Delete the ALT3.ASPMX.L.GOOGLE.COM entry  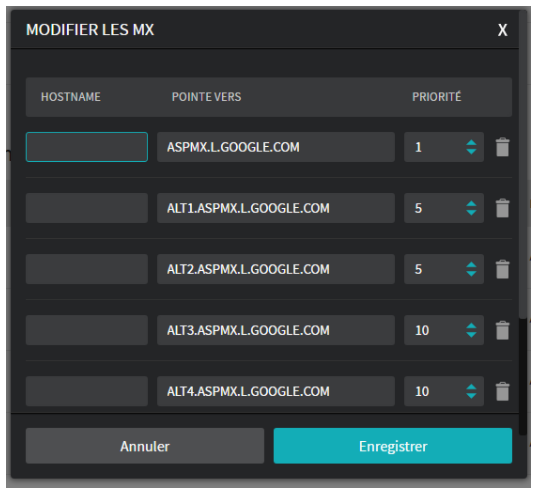[503, 330]
